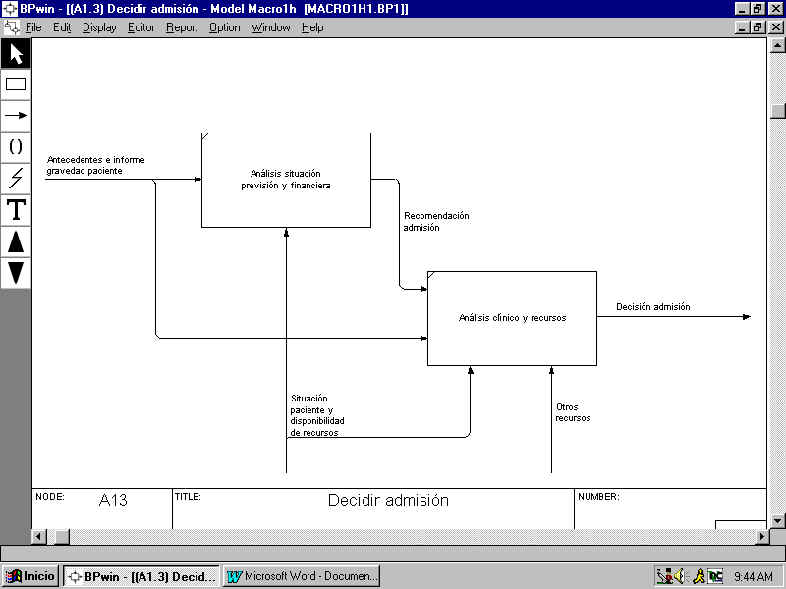Click the horizontal scrollbar right arrow
Screen dimensions: 786x589
coord(762,536)
